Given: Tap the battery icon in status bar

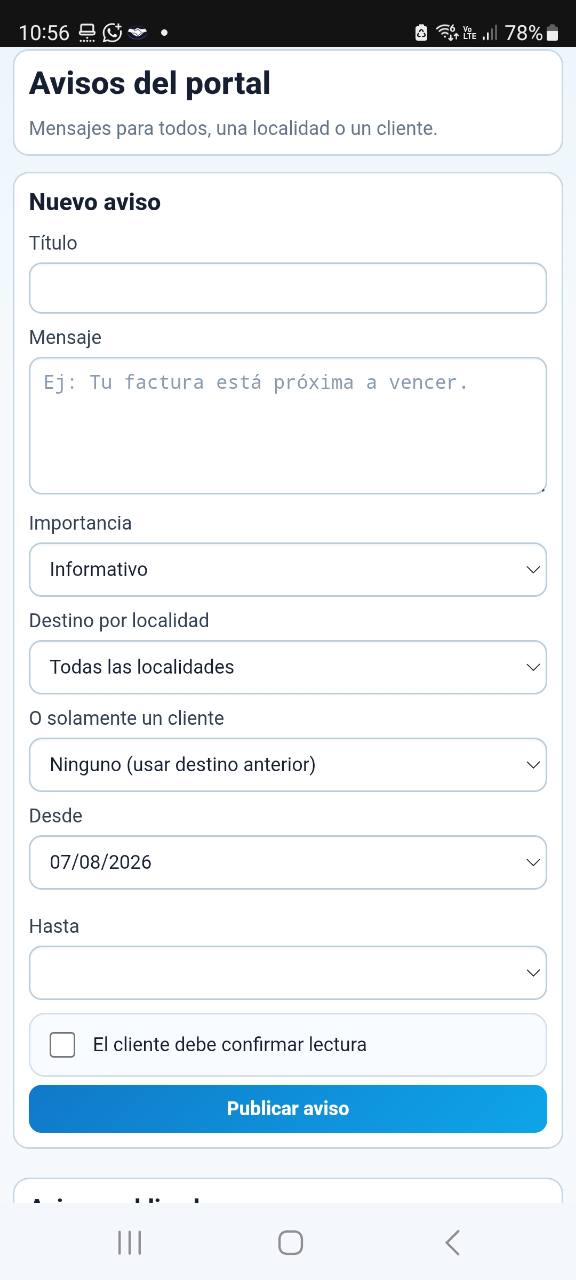Looking at the screenshot, I should click(553, 33).
